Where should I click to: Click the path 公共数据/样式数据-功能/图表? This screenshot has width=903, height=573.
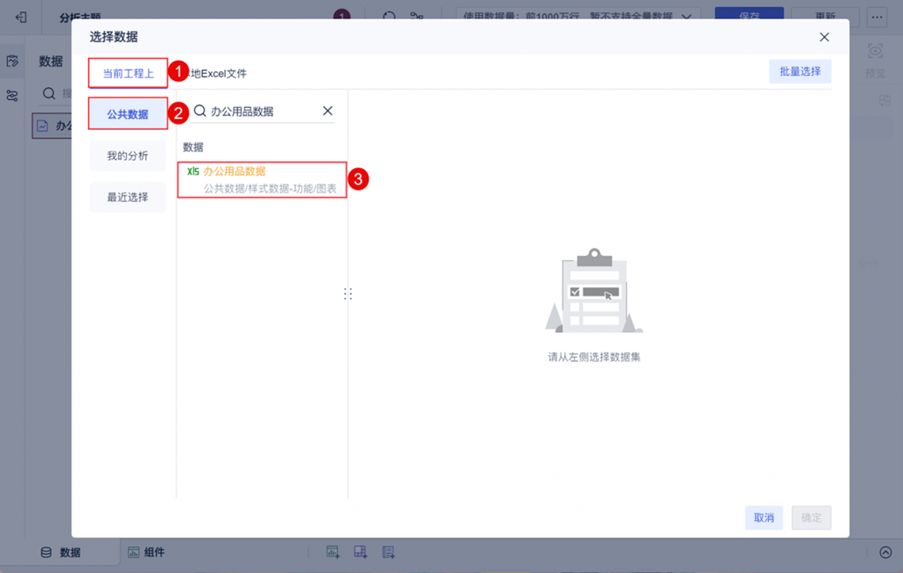270,188
